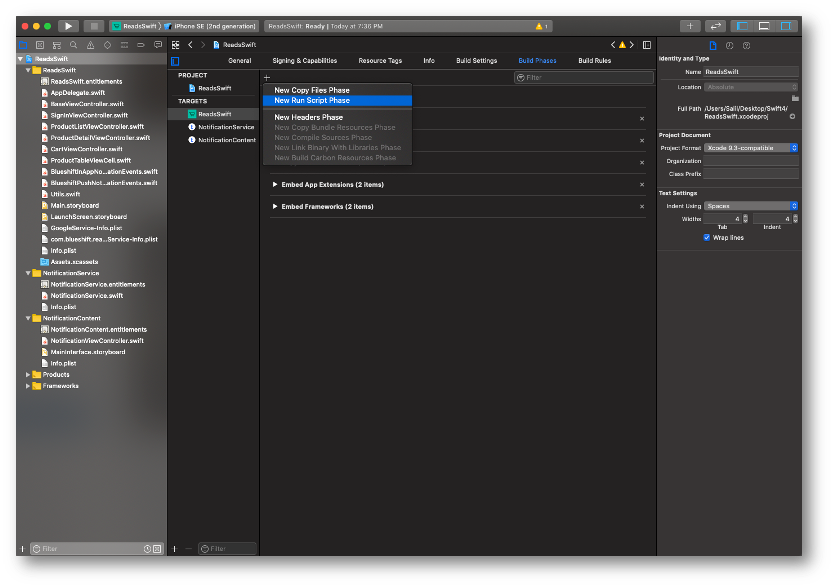The width and height of the screenshot is (833, 587).
Task: Go back in editor history
Action: pyautogui.click(x=190, y=45)
